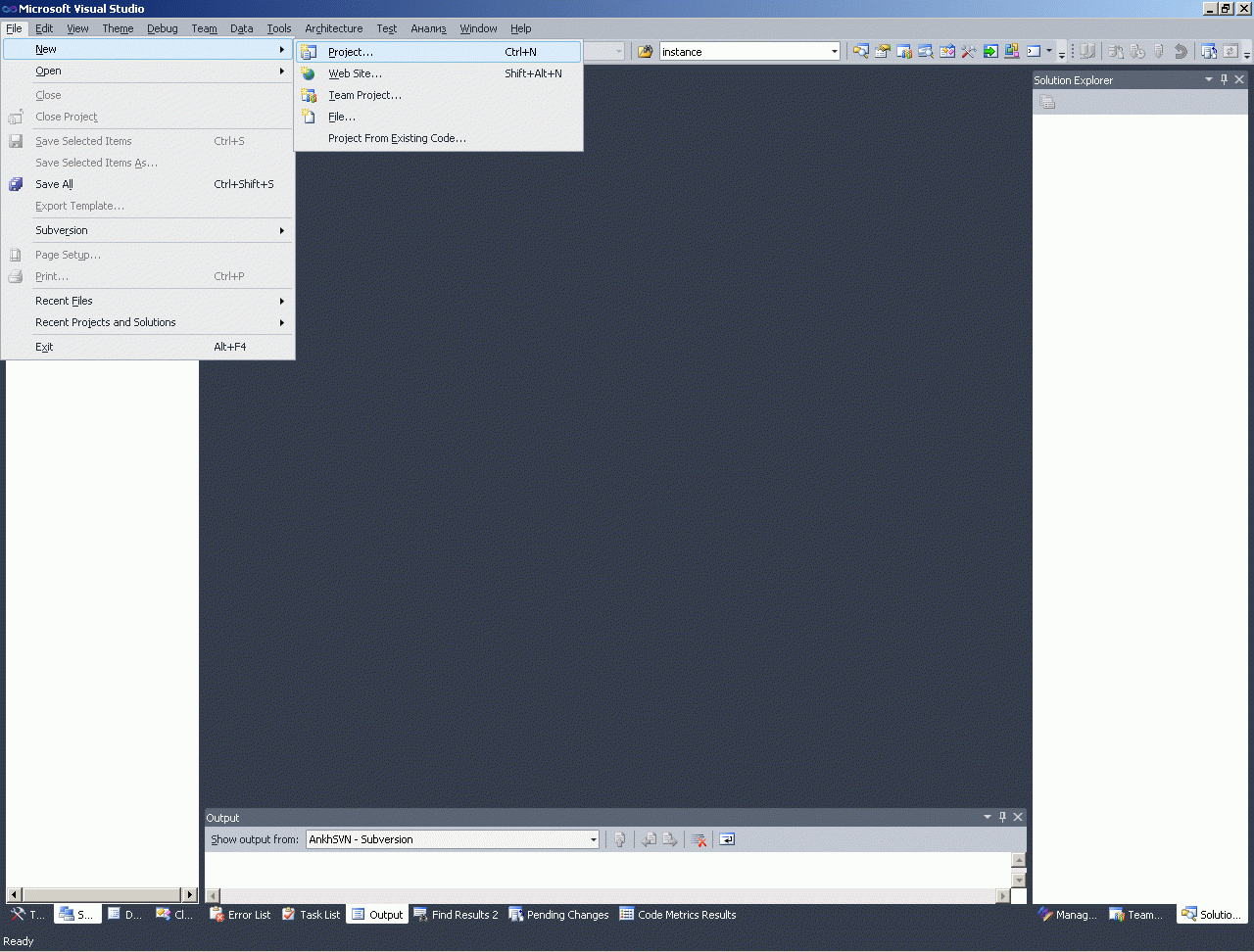Click left panel horizontal scrollbar right arrow
The width and height of the screenshot is (1254, 952).
[190, 894]
